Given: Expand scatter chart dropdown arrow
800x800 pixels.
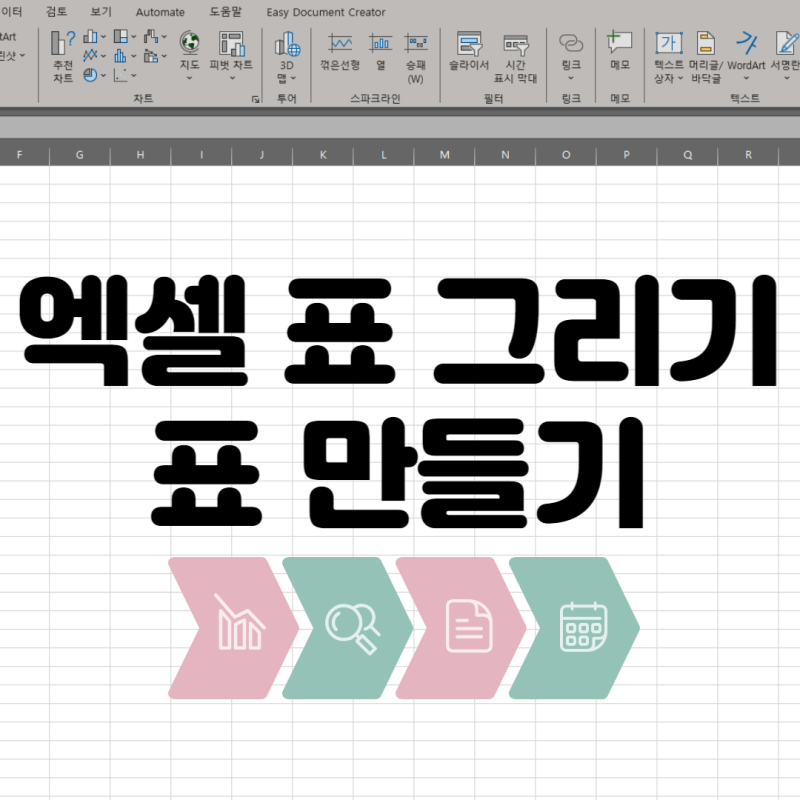Looking at the screenshot, I should click(x=134, y=76).
